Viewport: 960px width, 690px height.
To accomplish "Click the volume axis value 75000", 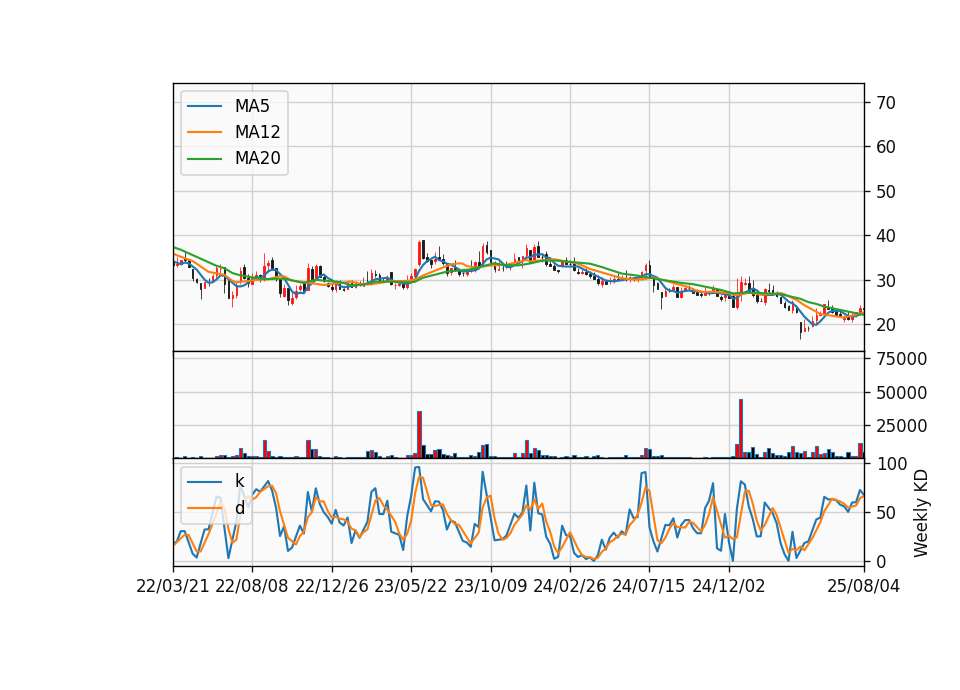I will (x=901, y=359).
